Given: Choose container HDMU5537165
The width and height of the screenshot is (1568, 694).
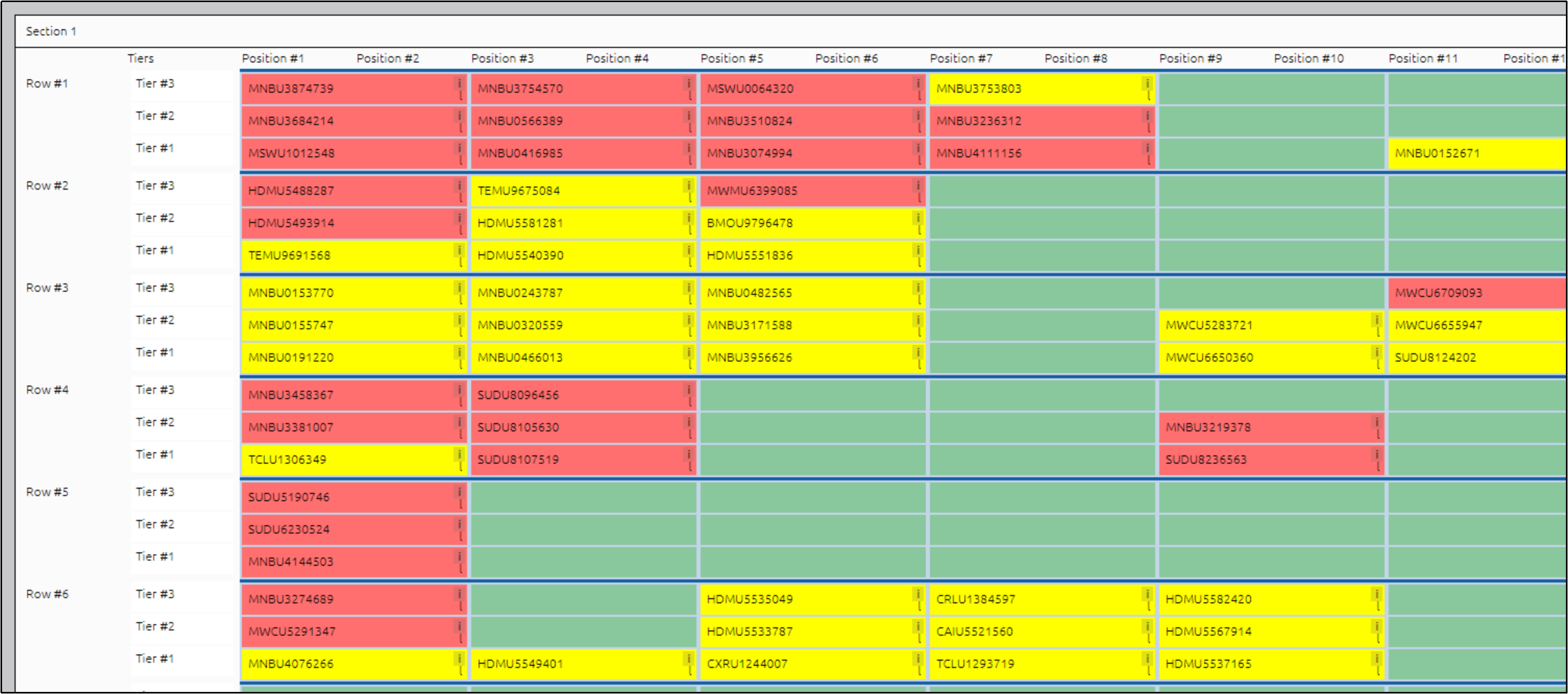Looking at the screenshot, I should 1271,664.
